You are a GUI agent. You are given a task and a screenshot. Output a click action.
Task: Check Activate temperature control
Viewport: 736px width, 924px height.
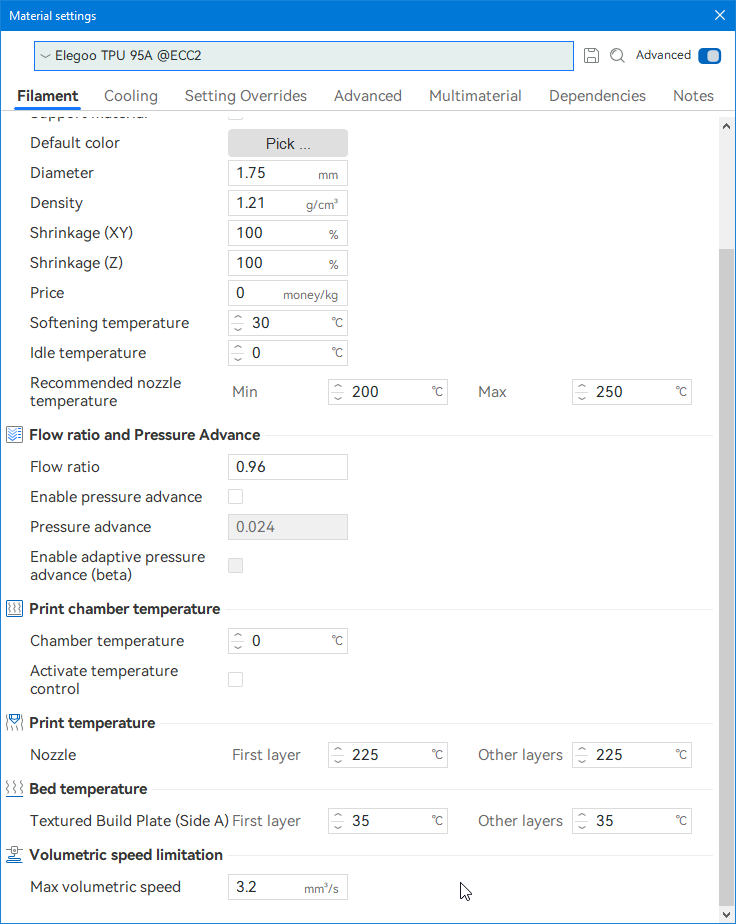tap(236, 680)
